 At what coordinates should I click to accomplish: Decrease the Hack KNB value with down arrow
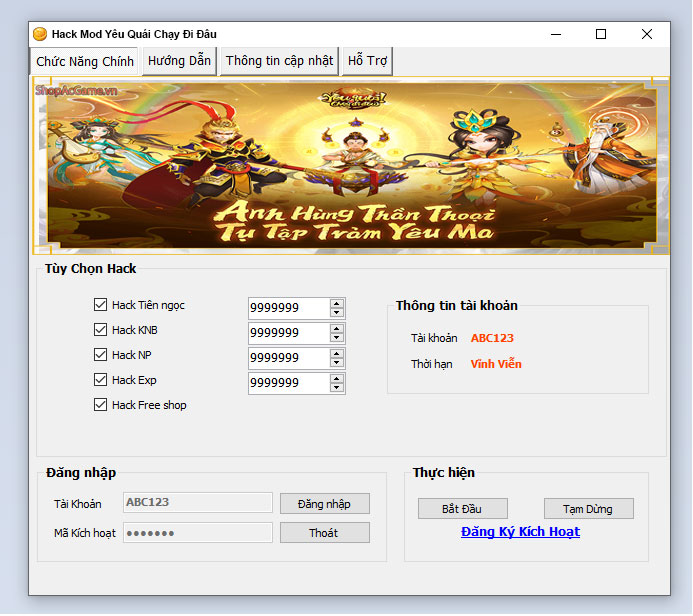coord(337,338)
